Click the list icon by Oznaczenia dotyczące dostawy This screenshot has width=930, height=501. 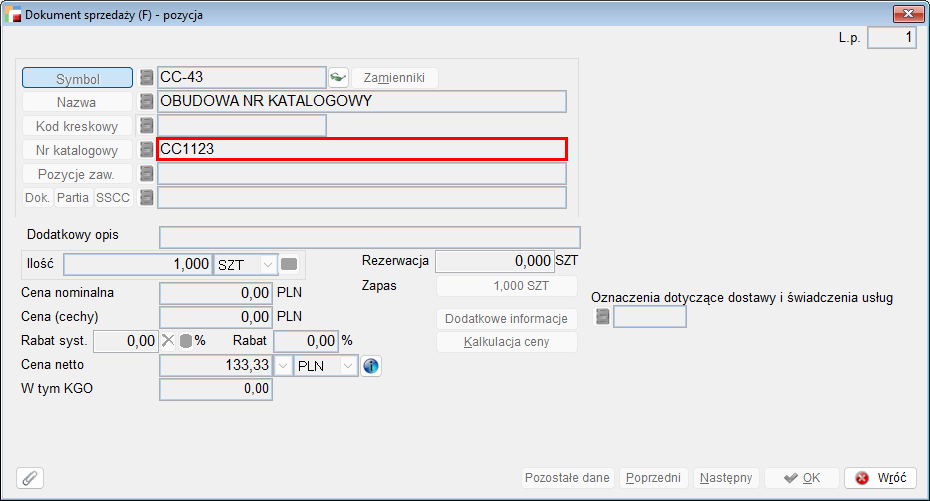click(x=602, y=317)
